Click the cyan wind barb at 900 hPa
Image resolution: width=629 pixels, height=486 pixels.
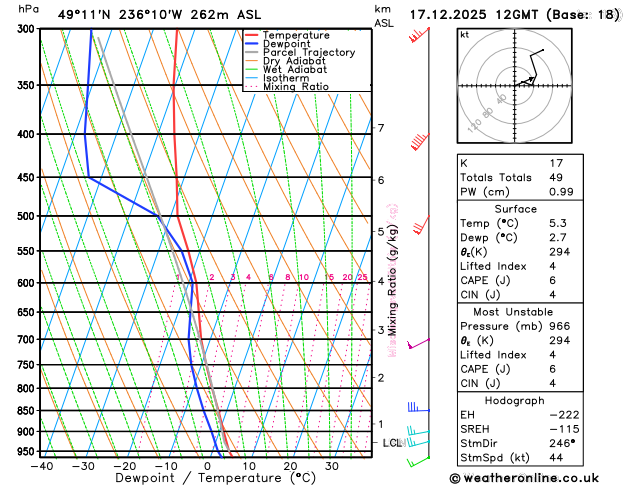(418, 431)
